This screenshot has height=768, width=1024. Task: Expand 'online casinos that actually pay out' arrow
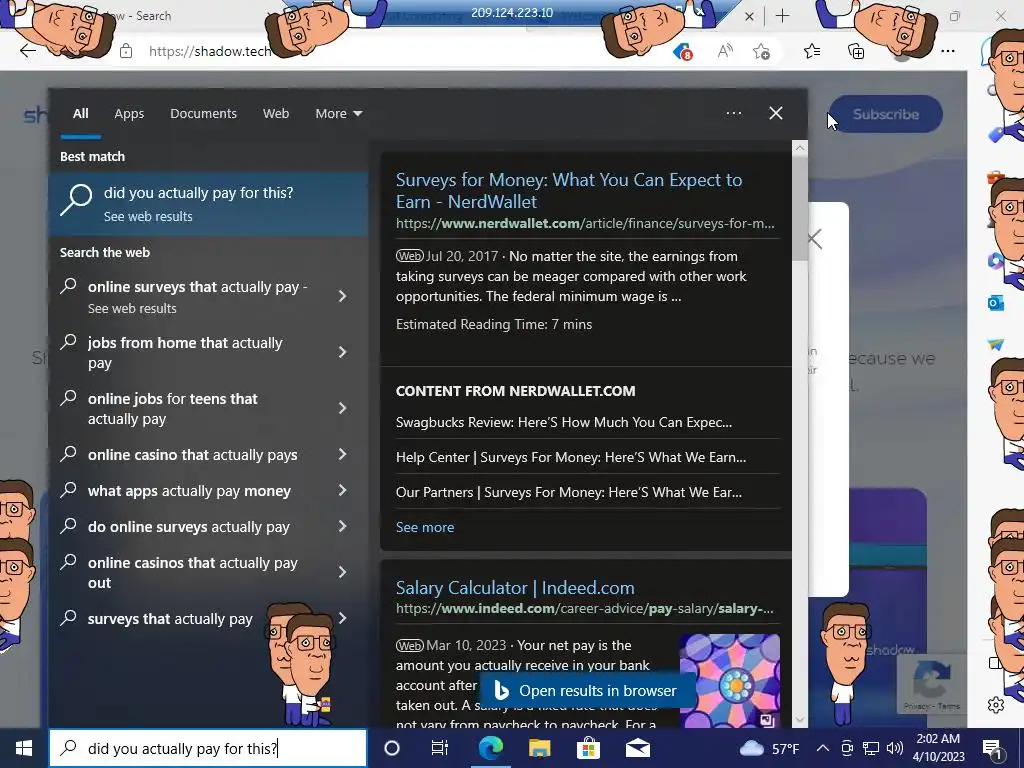pyautogui.click(x=342, y=573)
